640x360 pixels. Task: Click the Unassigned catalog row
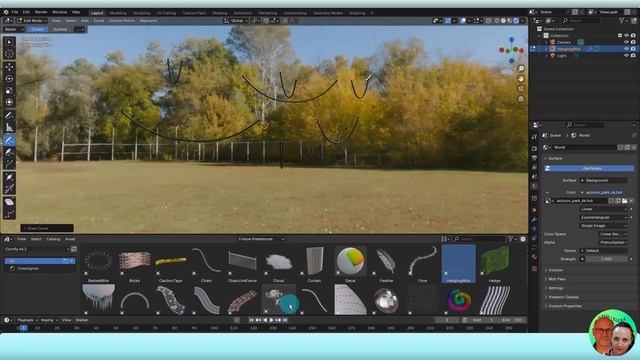pos(40,268)
